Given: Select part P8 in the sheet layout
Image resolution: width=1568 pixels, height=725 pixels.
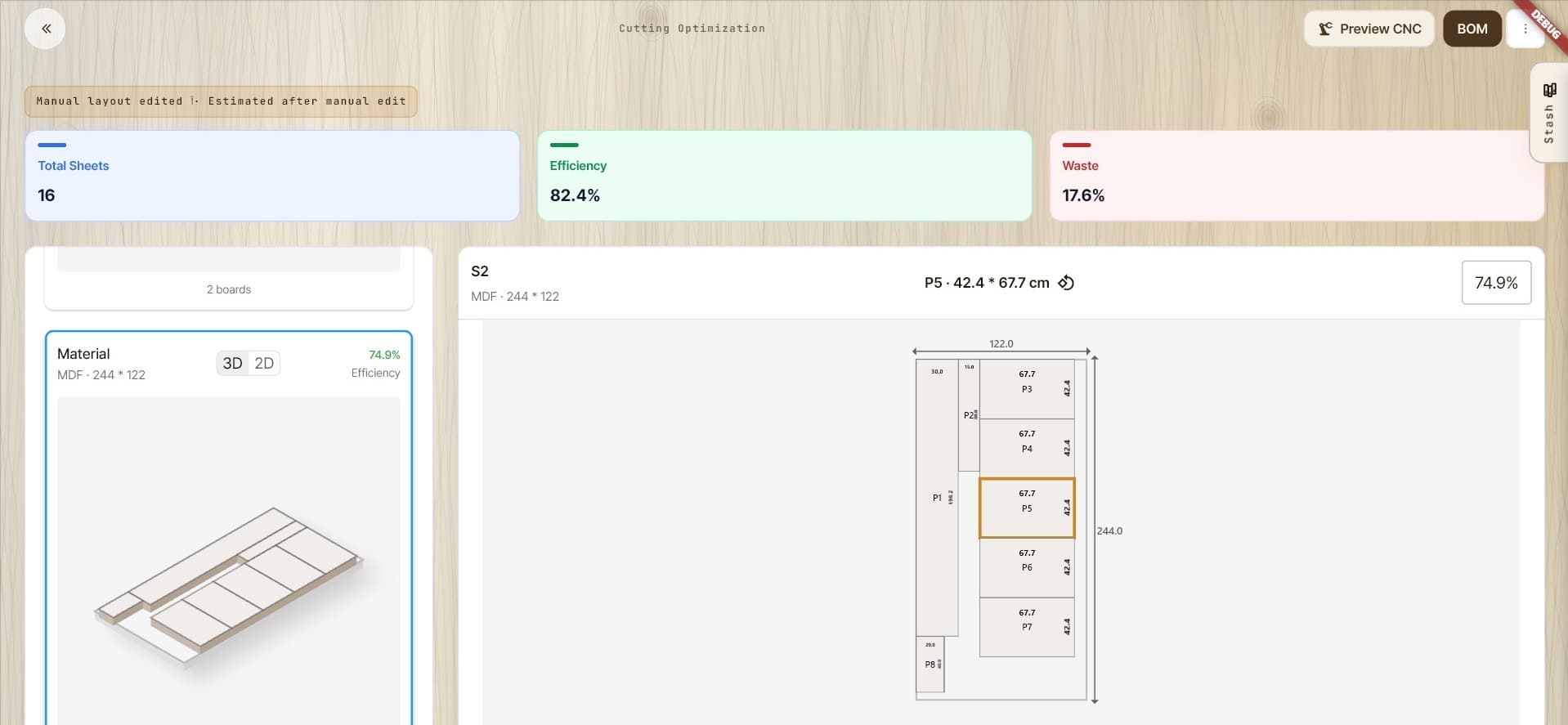Looking at the screenshot, I should (930, 665).
